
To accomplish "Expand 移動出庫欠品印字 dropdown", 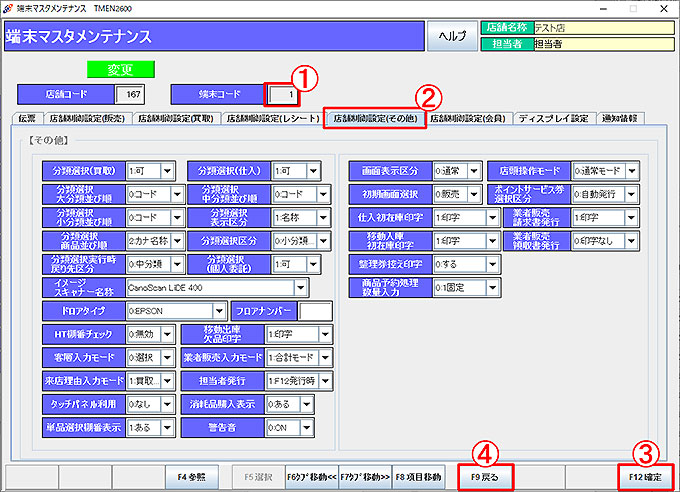I will tap(325, 335).
